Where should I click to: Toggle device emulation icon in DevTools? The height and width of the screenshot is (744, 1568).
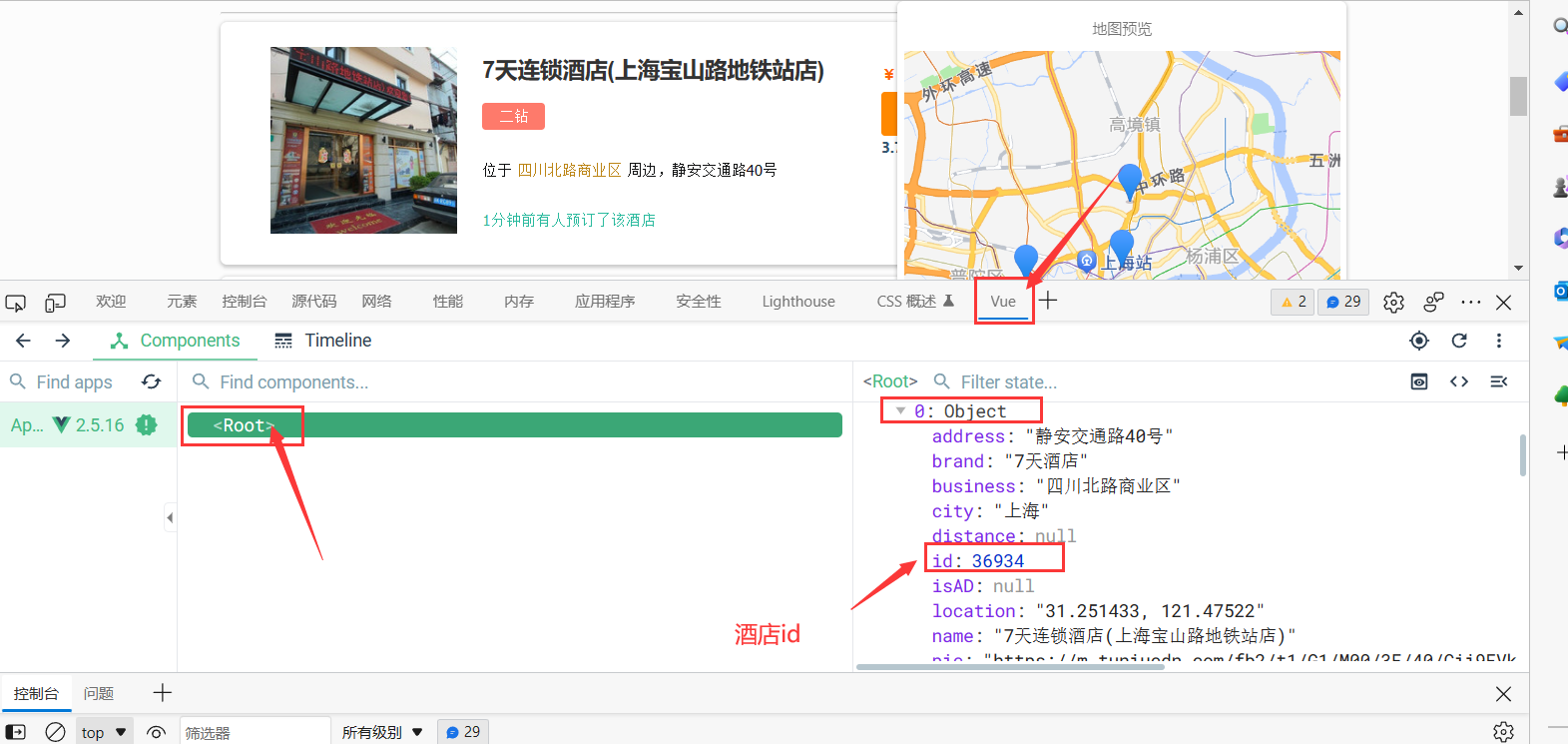(56, 303)
